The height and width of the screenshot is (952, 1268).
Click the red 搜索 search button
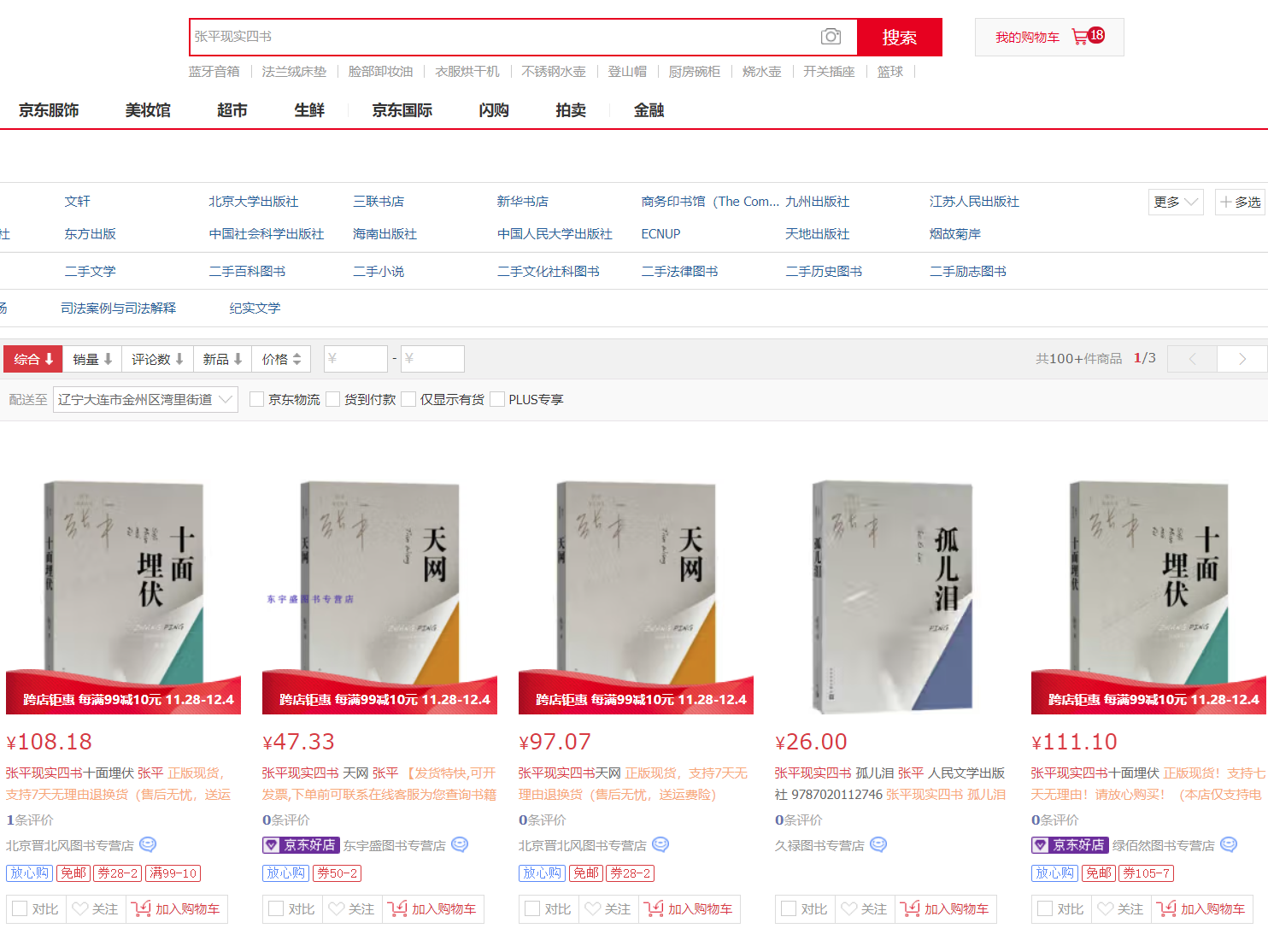pyautogui.click(x=900, y=37)
